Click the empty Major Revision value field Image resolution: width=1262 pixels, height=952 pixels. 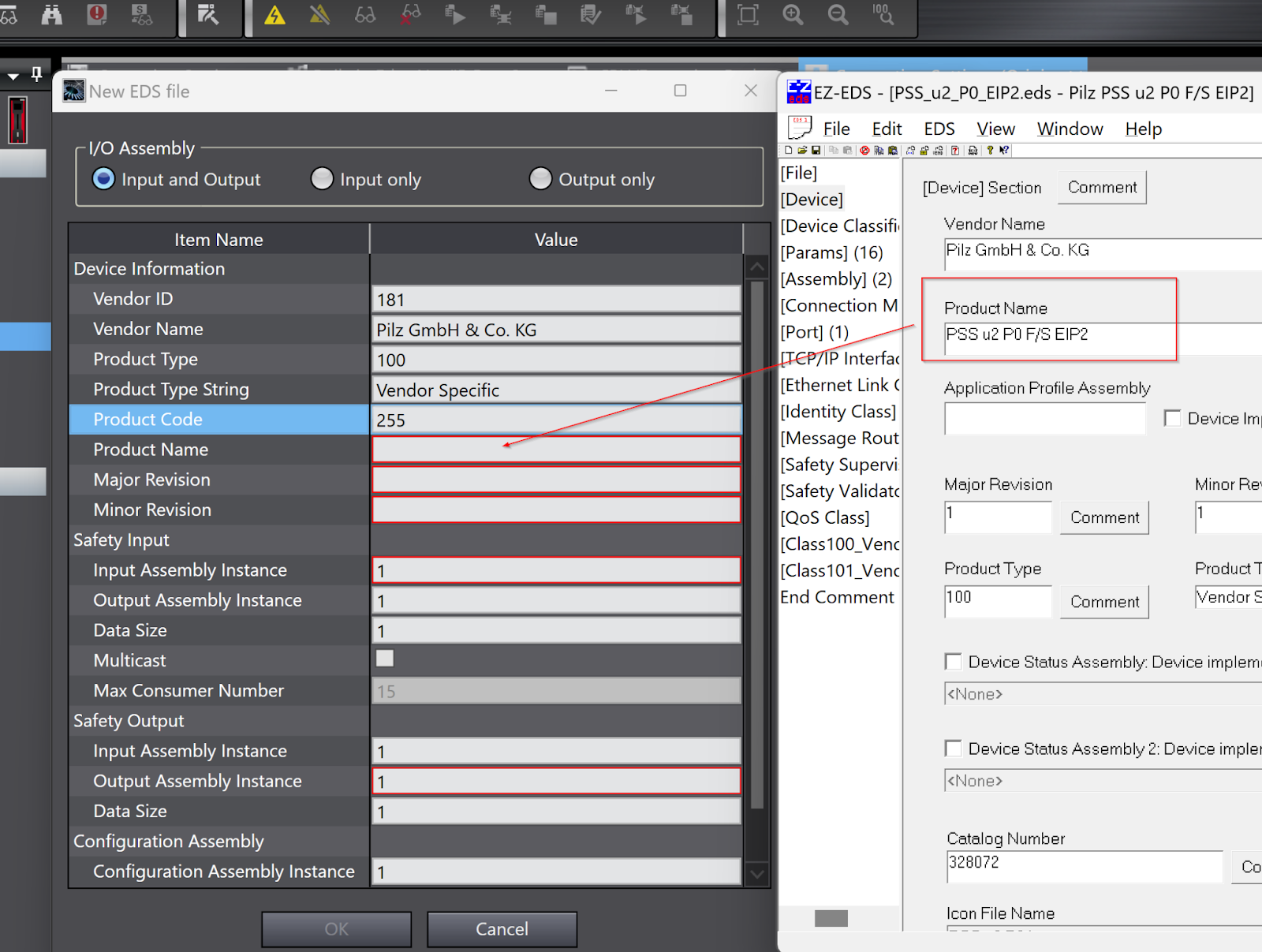coord(556,480)
